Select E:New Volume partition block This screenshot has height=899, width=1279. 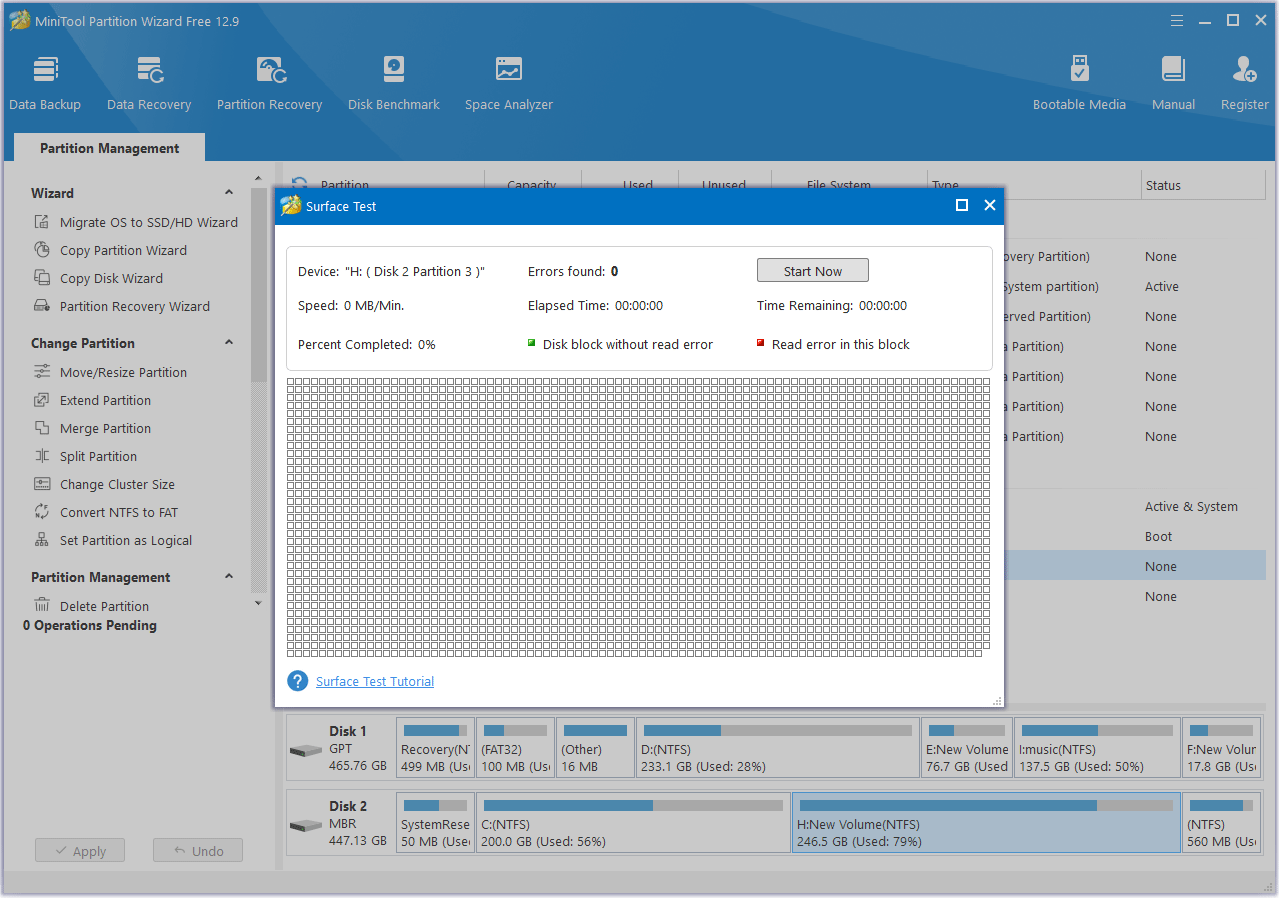coord(967,747)
